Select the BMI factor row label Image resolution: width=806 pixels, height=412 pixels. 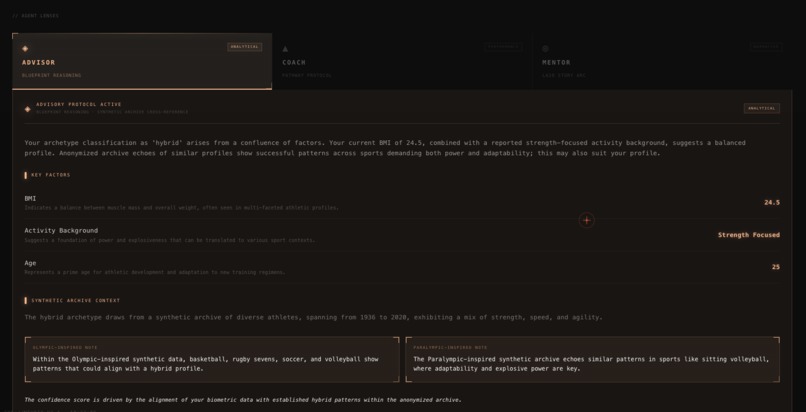(x=30, y=198)
